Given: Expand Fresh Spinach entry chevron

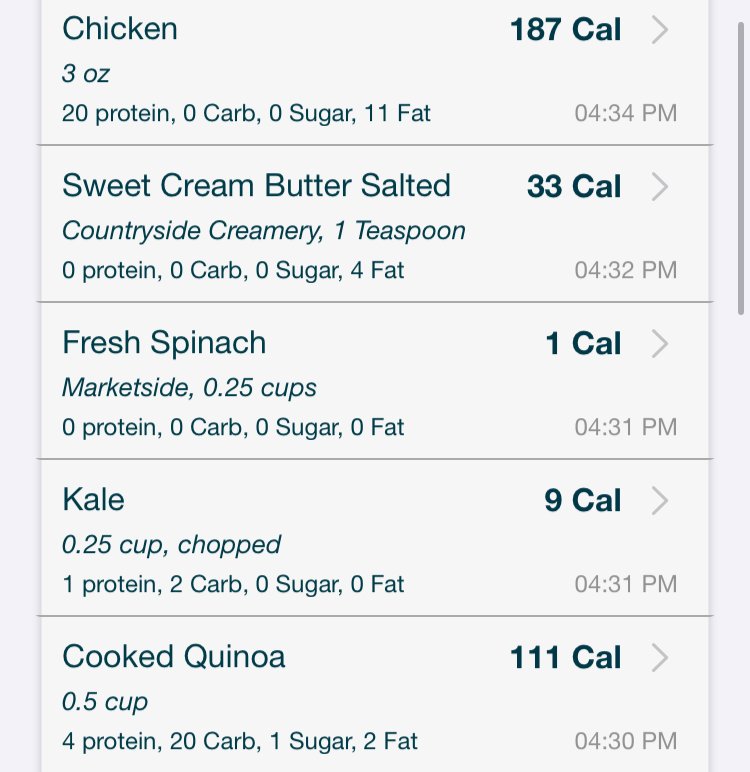Looking at the screenshot, I should pos(660,344).
